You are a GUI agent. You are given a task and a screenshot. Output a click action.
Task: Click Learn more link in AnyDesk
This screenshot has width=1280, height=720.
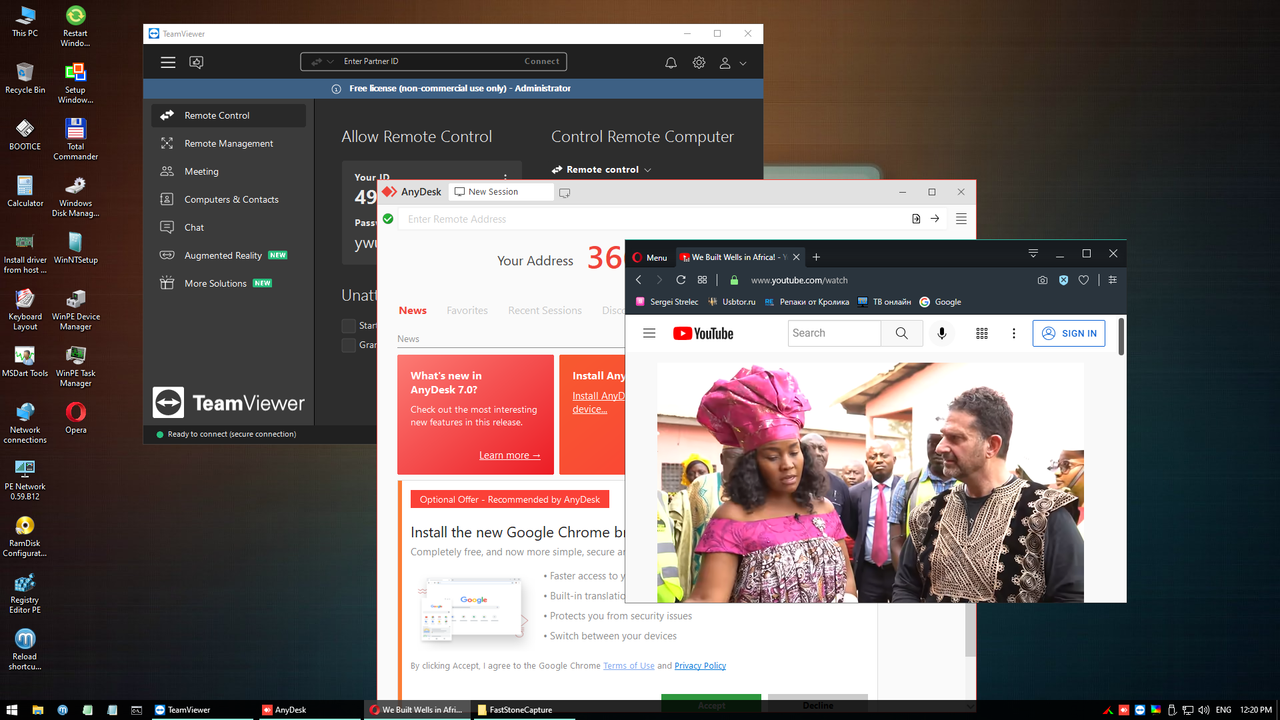[509, 455]
